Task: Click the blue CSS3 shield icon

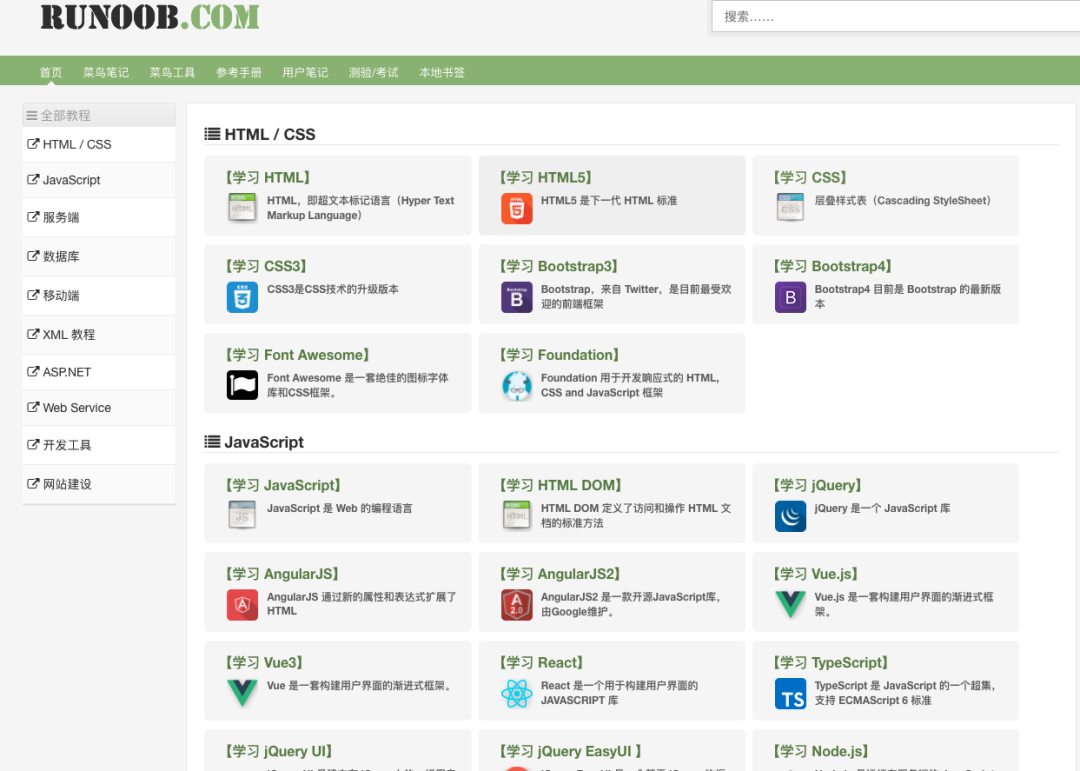Action: coord(242,297)
